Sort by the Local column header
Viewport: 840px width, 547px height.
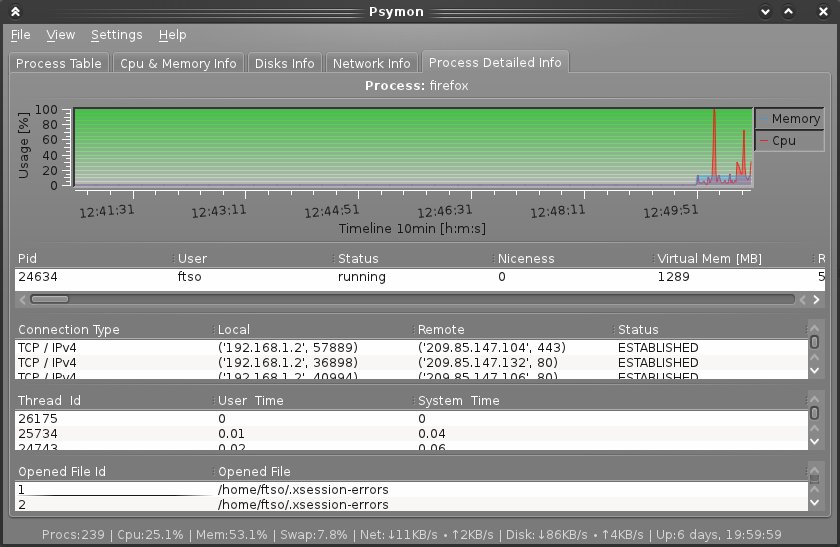click(x=314, y=329)
